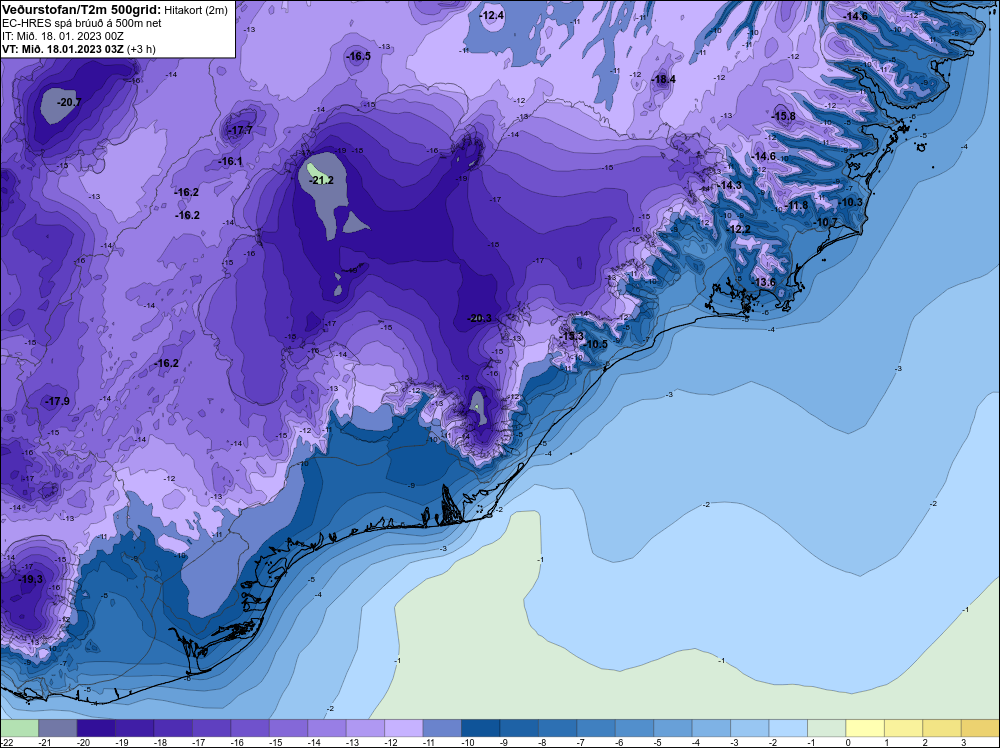Select the -10.5 temperature reading

point(596,344)
